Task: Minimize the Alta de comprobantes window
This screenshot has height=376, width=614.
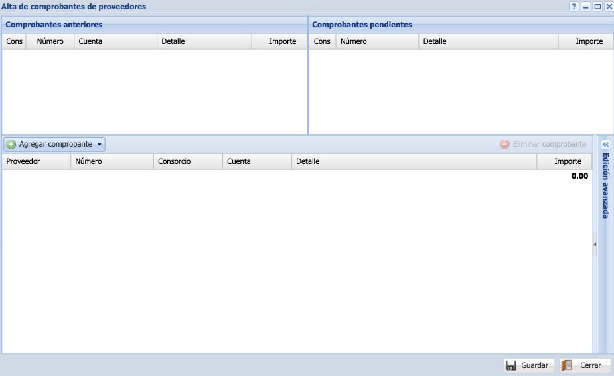Action: click(586, 7)
